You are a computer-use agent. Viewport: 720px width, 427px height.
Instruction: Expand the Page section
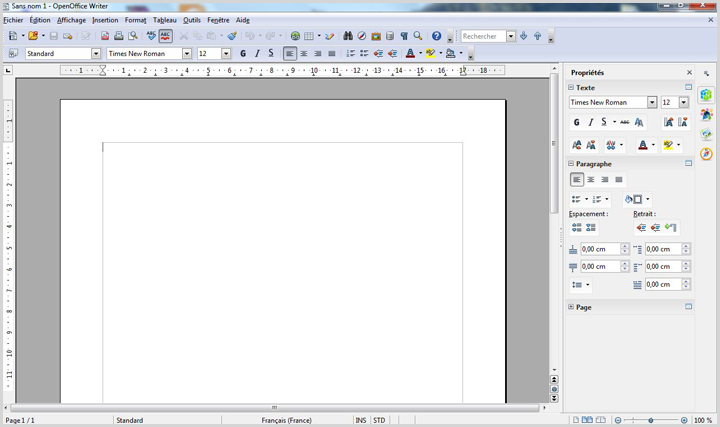click(x=571, y=307)
